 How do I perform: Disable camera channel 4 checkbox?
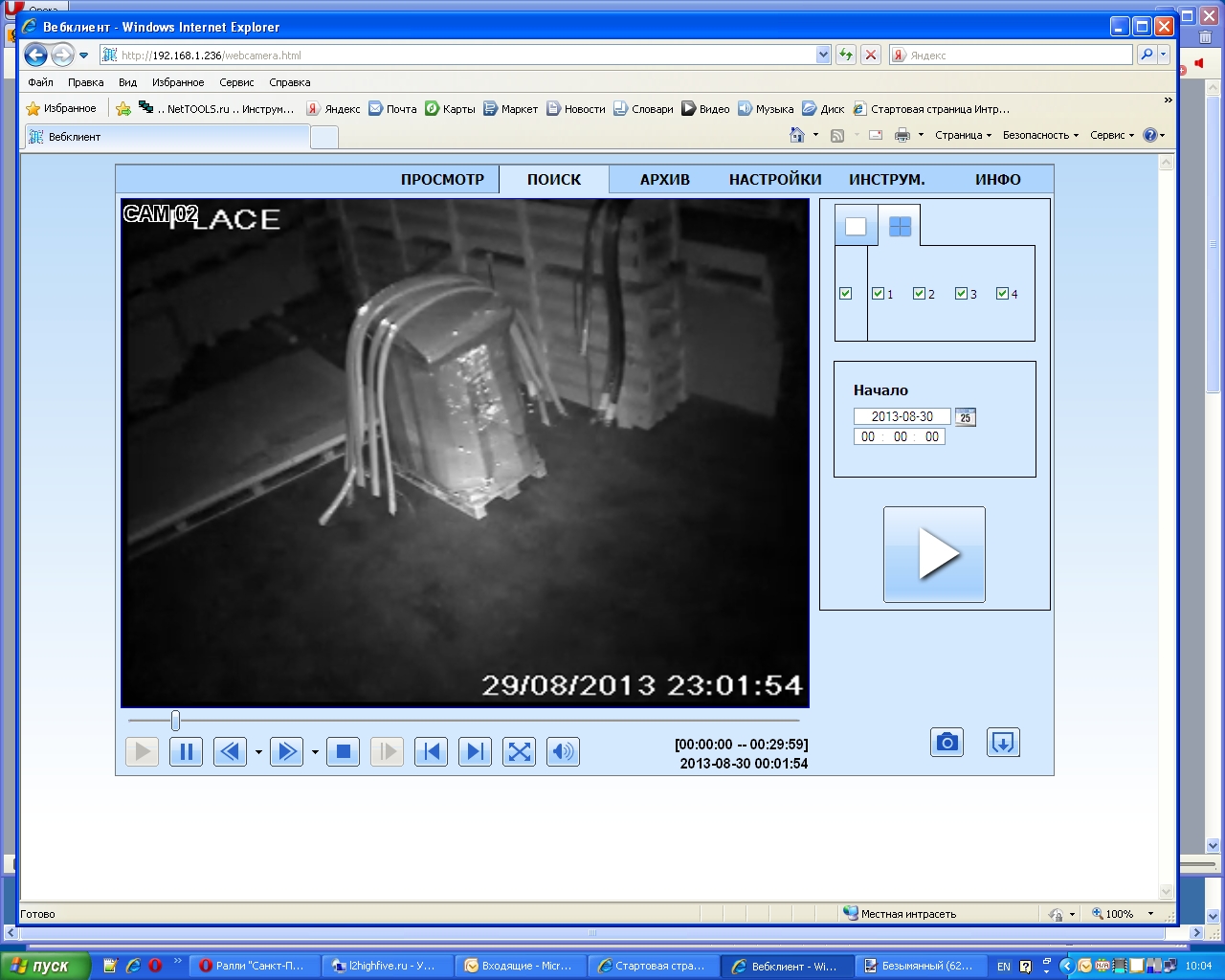pos(1002,294)
